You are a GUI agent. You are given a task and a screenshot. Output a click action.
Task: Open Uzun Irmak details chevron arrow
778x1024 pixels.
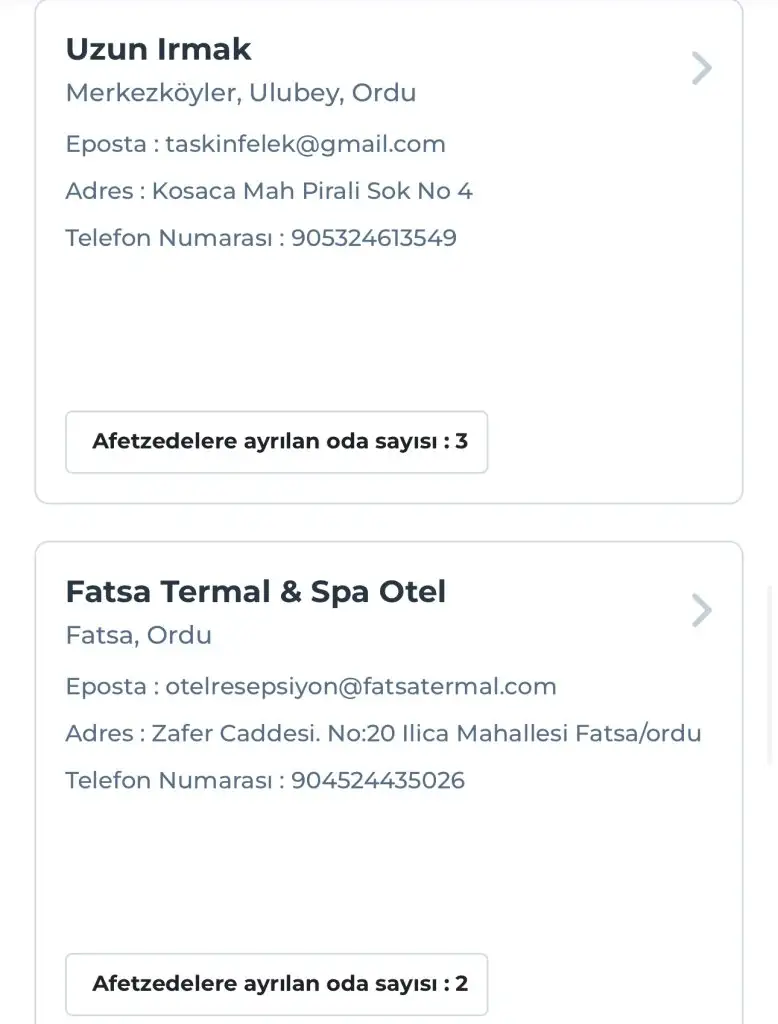pos(702,69)
